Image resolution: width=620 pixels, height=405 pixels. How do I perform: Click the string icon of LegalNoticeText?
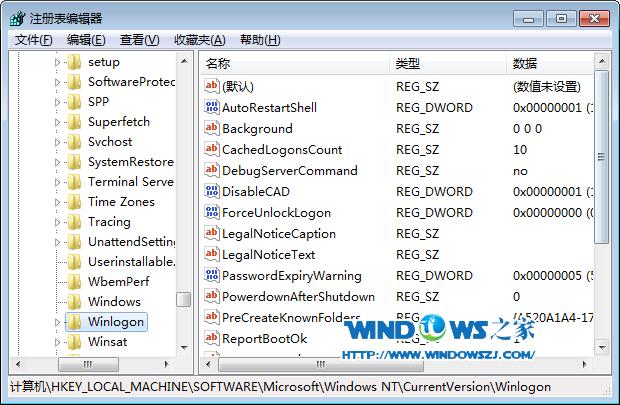pyautogui.click(x=212, y=254)
